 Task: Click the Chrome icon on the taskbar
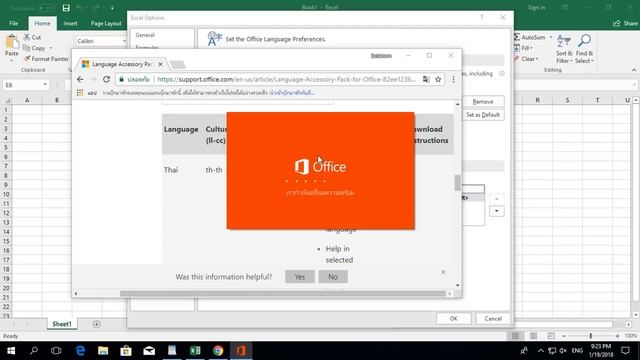coord(218,350)
